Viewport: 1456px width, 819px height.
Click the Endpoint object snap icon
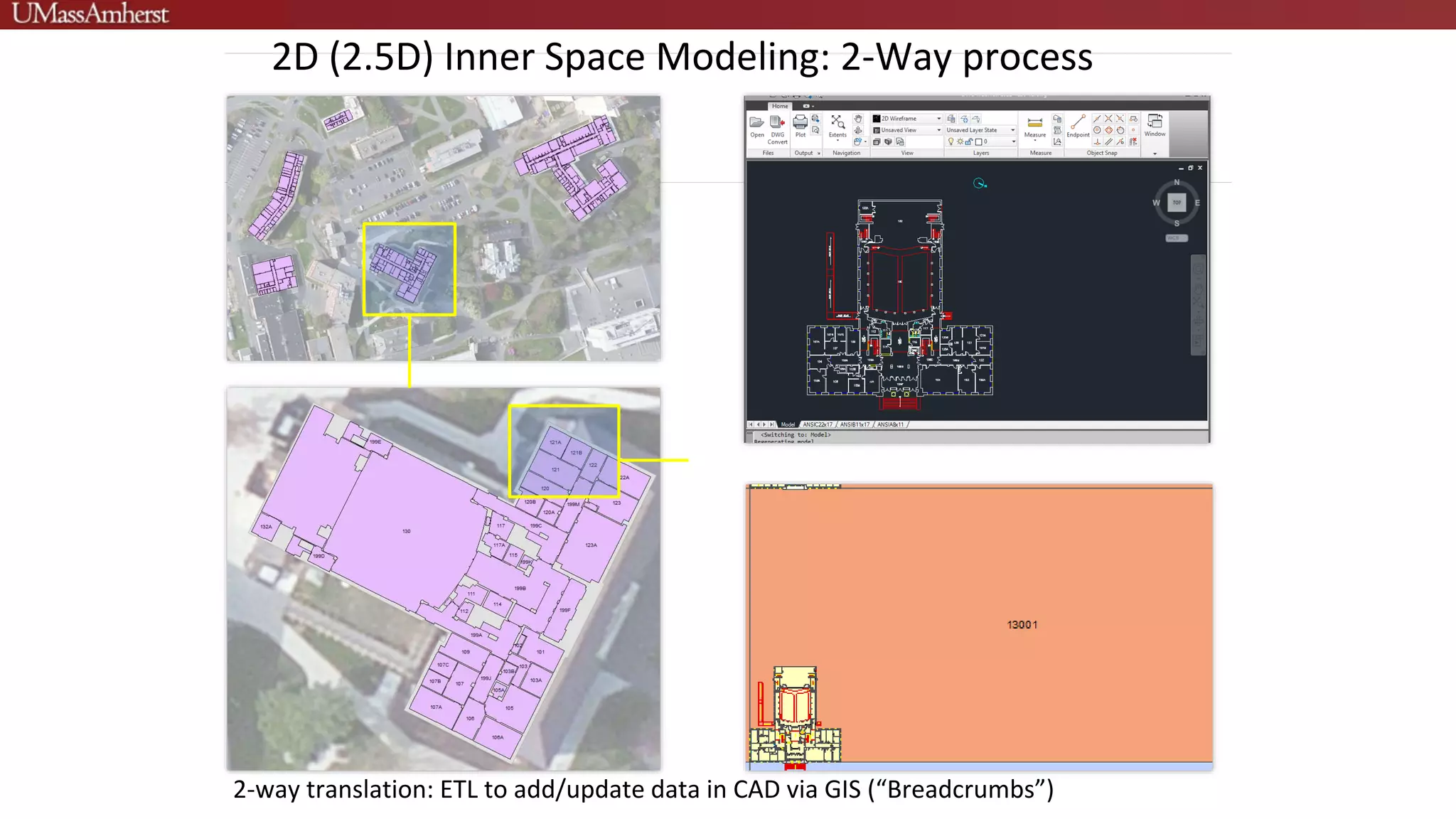[x=1078, y=122]
